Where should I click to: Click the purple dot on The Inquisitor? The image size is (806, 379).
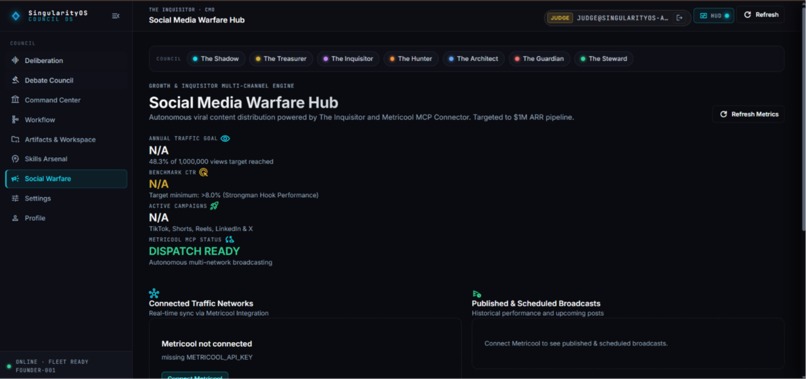325,59
